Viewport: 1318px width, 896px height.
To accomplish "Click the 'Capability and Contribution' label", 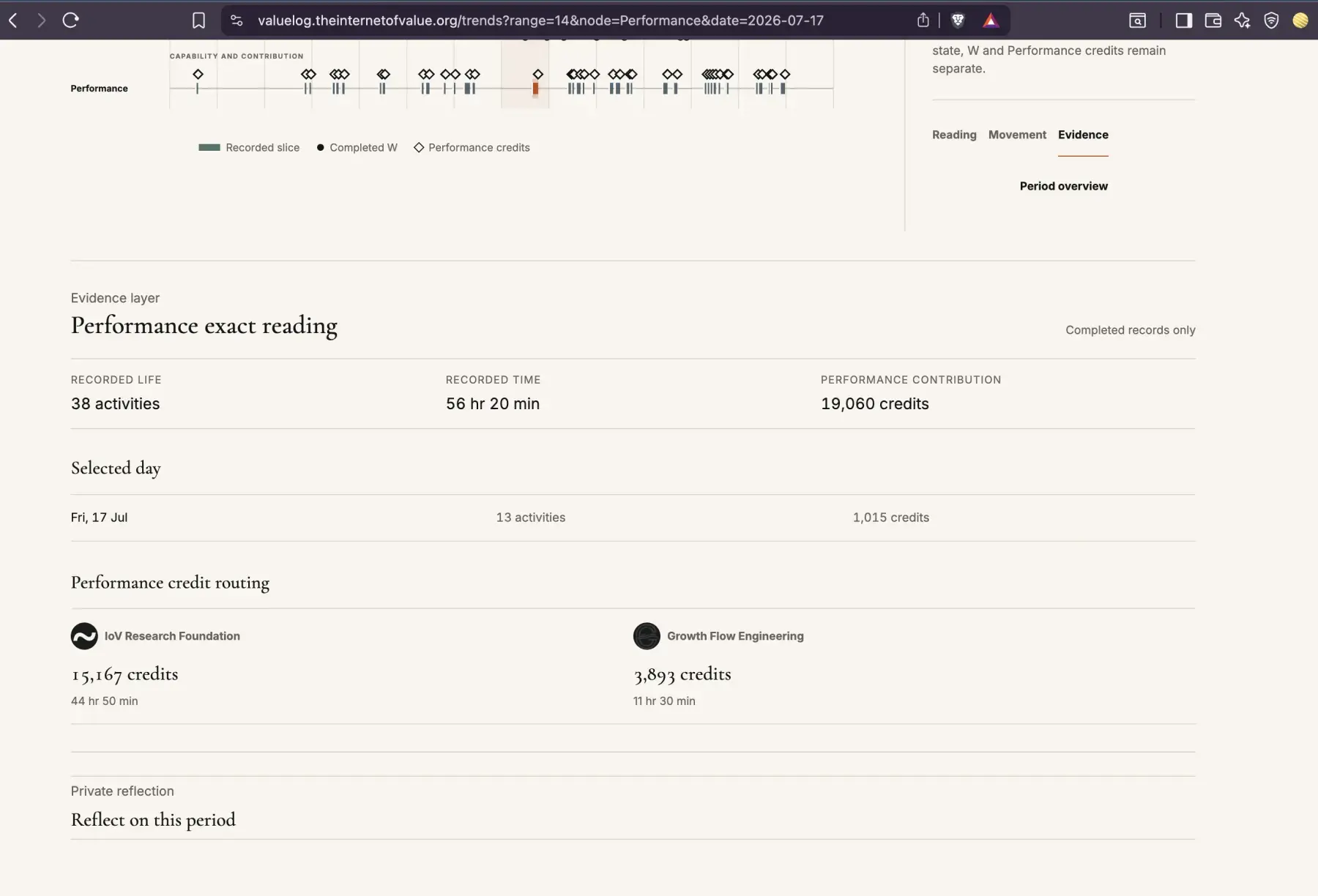I will pos(236,56).
